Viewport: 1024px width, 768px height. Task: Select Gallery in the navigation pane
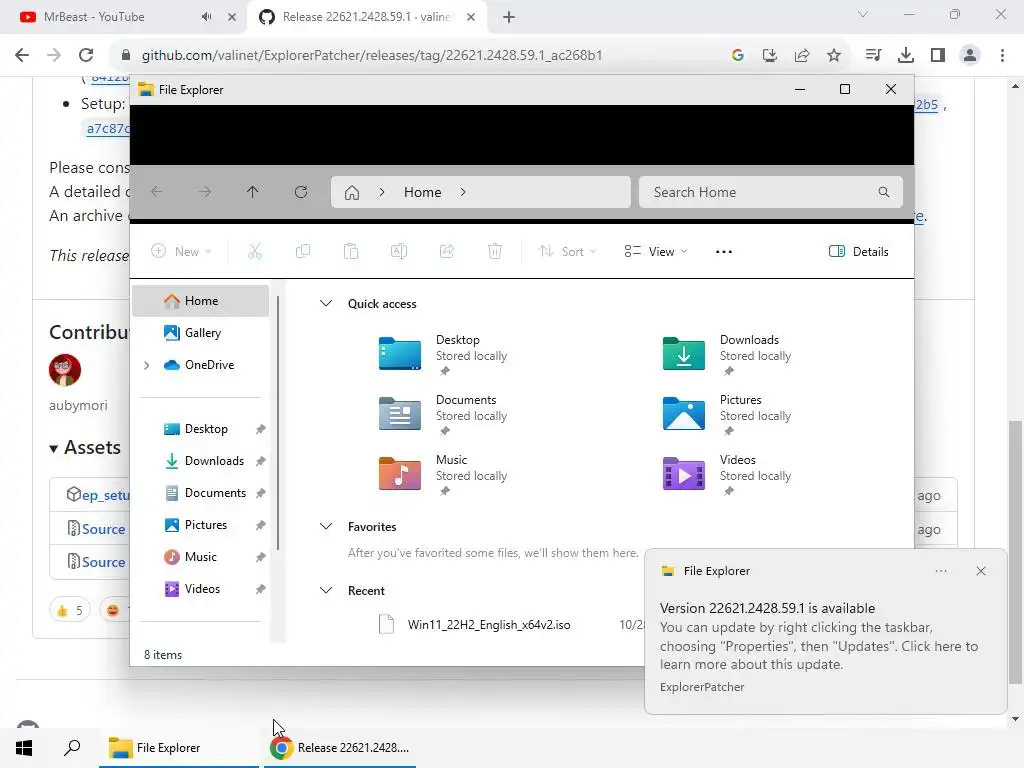[200, 333]
